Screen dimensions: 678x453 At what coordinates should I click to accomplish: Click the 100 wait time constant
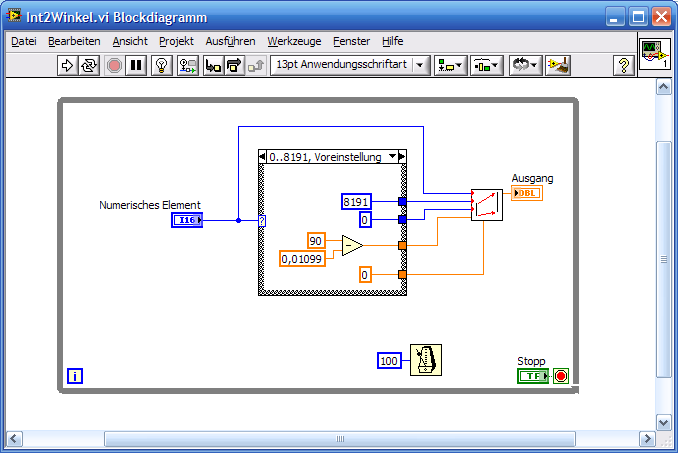[x=389, y=361]
